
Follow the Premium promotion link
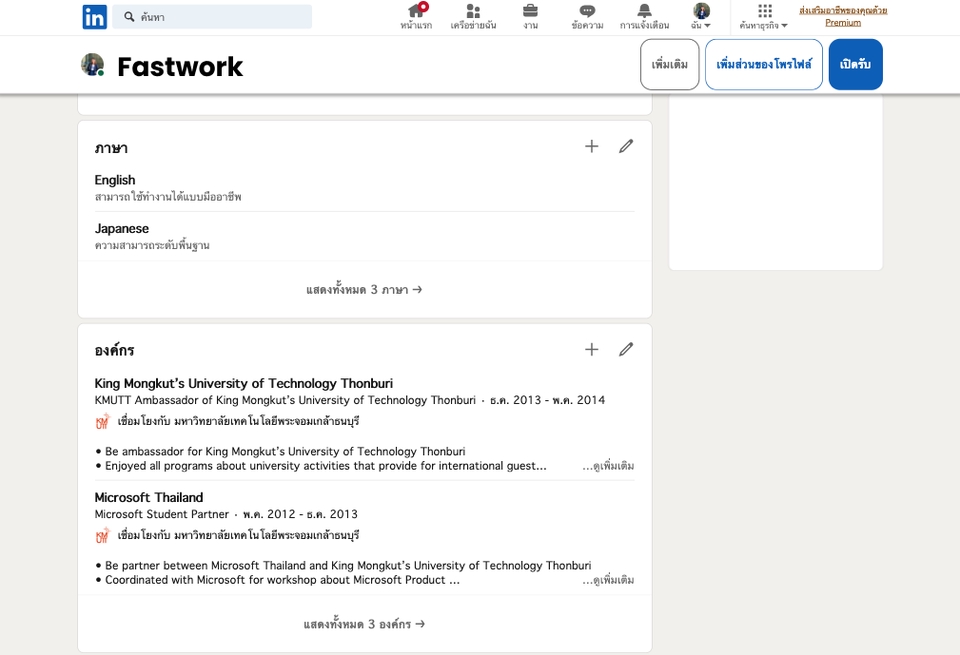click(x=843, y=17)
